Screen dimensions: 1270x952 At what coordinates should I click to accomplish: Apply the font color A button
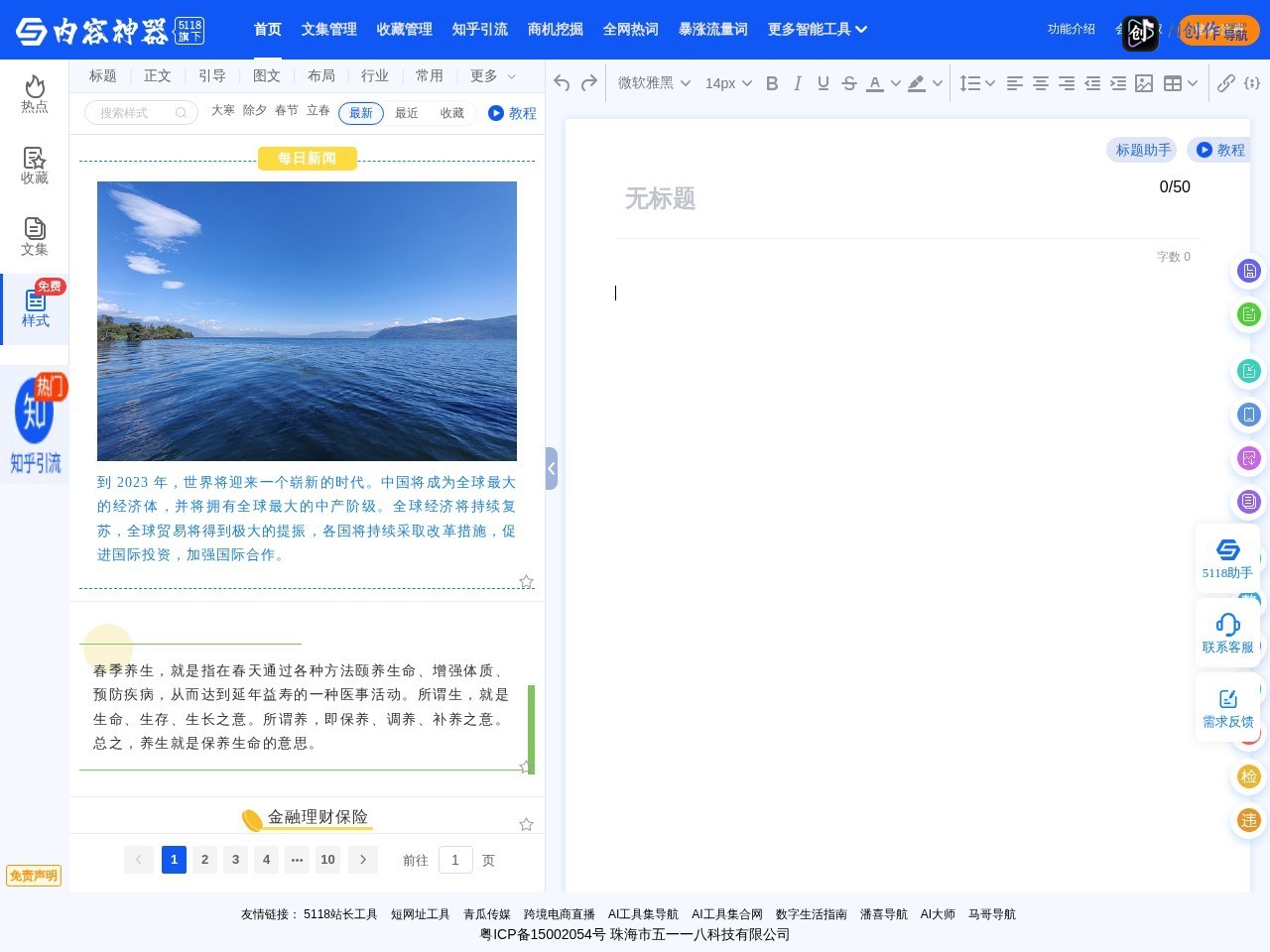click(x=875, y=83)
